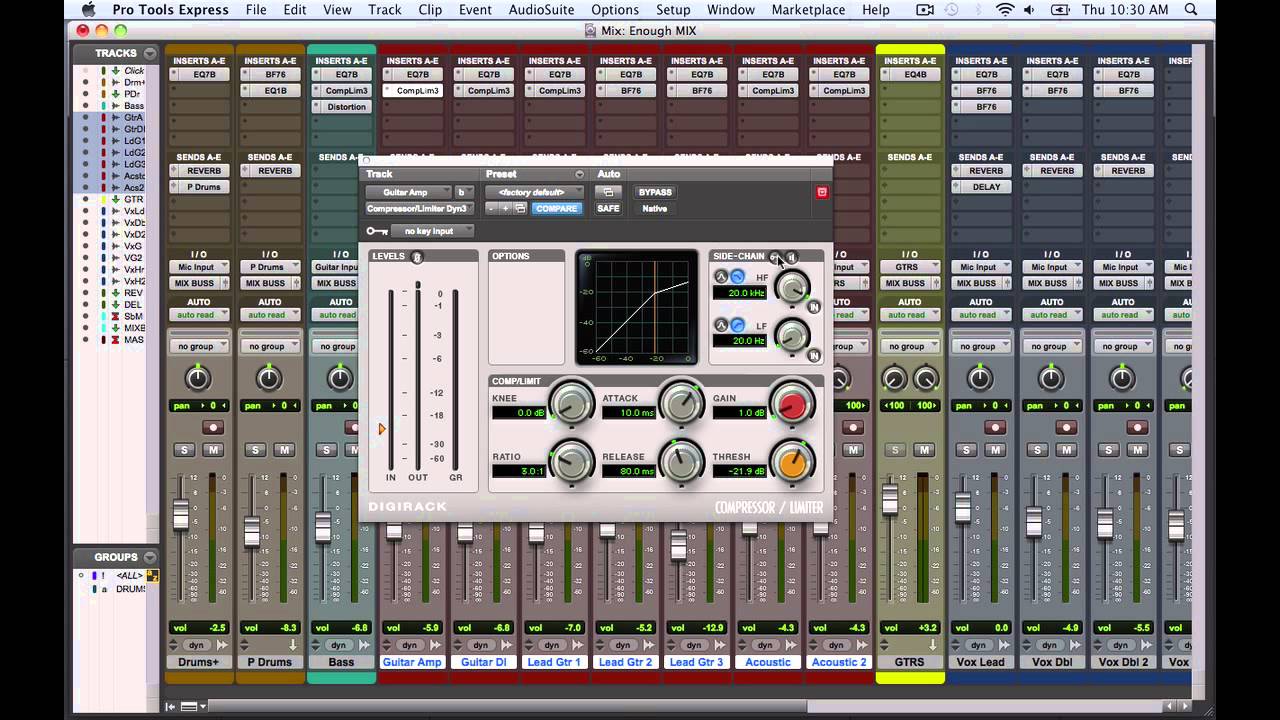Screen dimensions: 1280x720
Task: Open the File menu
Action: pos(256,10)
